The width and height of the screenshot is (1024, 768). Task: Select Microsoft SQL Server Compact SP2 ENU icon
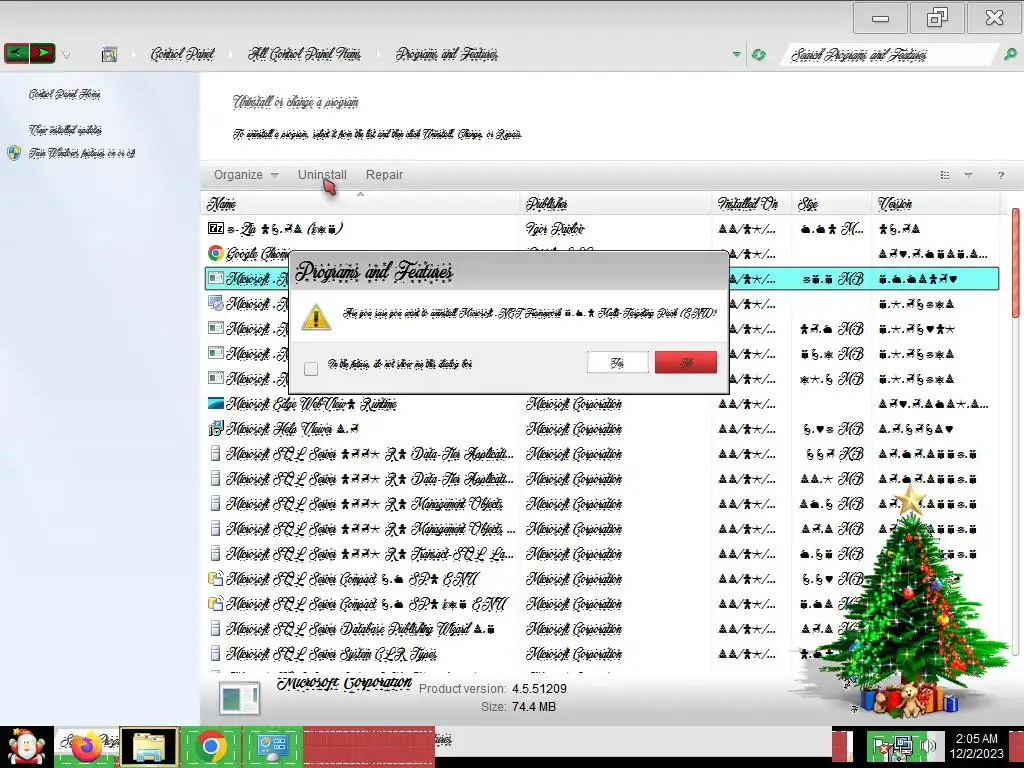pyautogui.click(x=216, y=579)
